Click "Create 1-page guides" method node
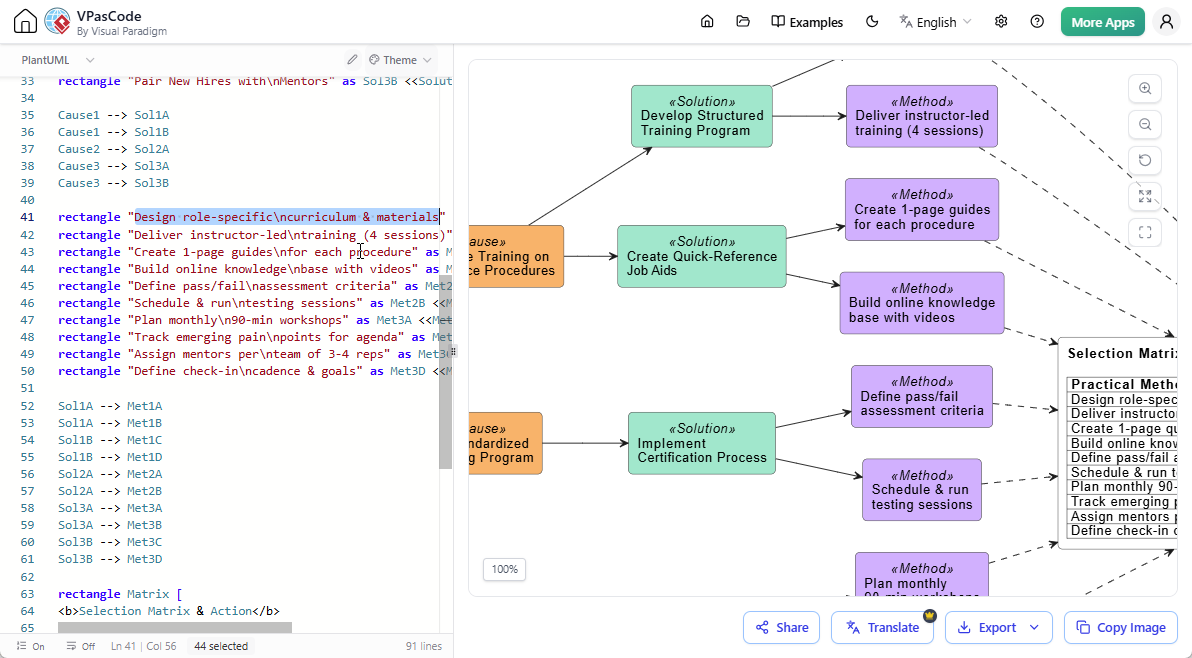This screenshot has height=658, width=1192. pyautogui.click(x=921, y=210)
